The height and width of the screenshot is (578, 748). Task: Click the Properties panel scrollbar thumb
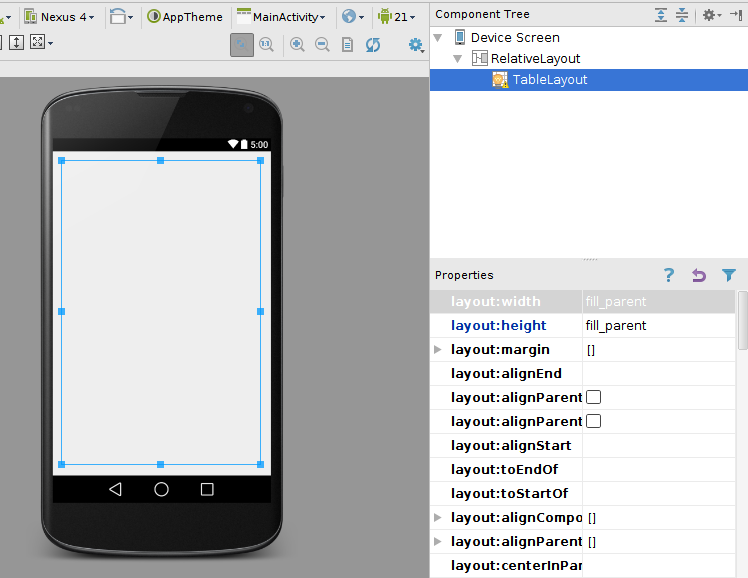click(x=743, y=320)
